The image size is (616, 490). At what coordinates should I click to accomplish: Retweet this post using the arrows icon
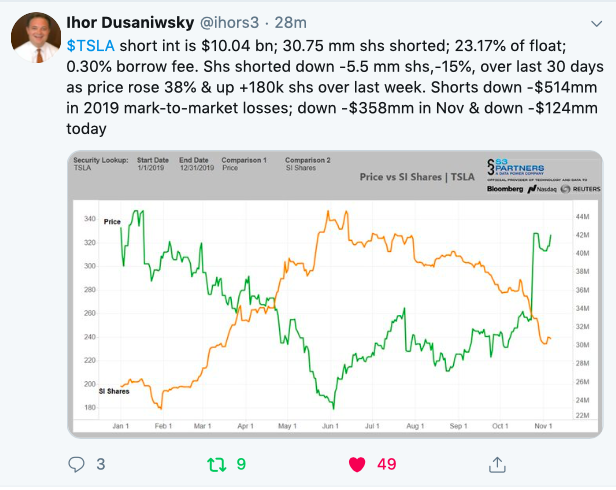pyautogui.click(x=216, y=464)
